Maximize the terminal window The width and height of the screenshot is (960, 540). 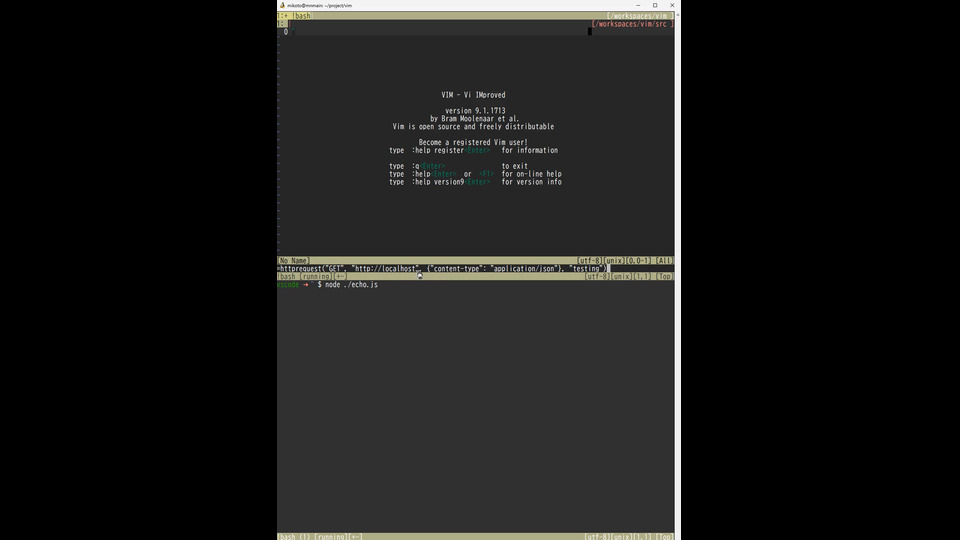pos(654,5)
